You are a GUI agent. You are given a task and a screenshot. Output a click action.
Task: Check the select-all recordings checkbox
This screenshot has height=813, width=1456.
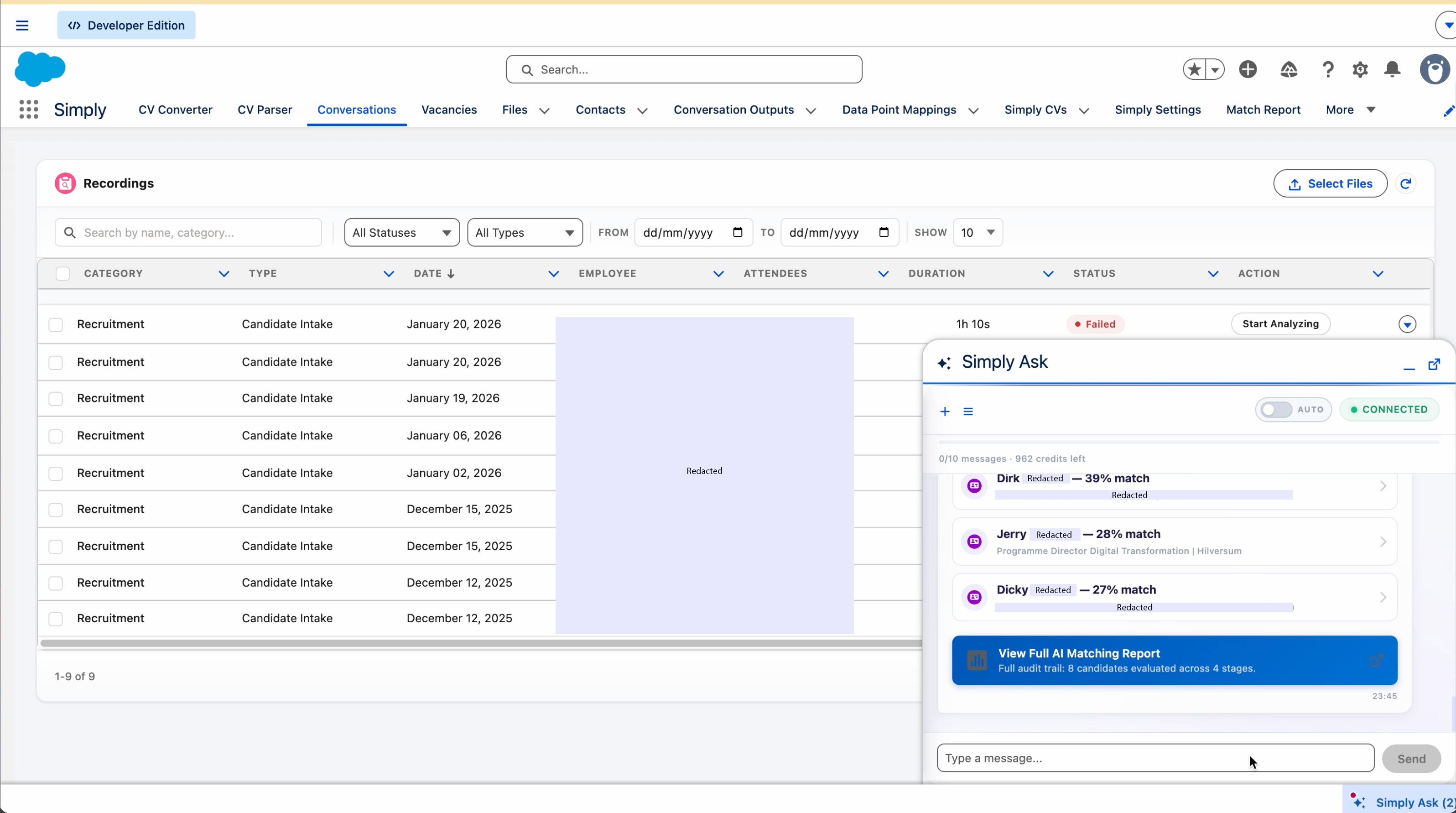pos(63,274)
